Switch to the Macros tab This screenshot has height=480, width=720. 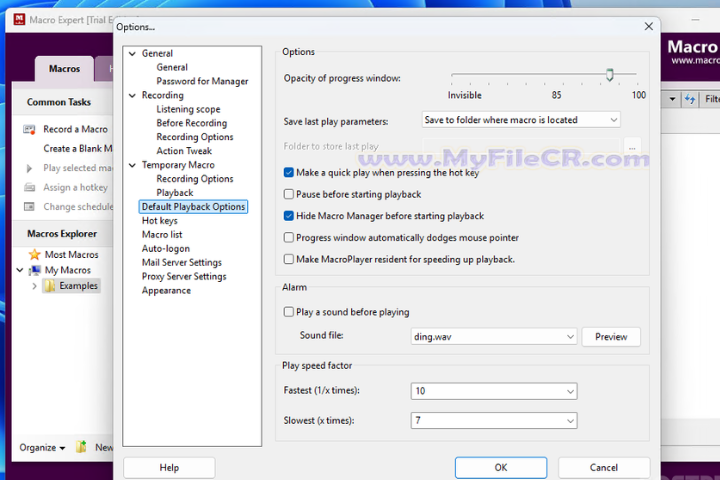(64, 69)
